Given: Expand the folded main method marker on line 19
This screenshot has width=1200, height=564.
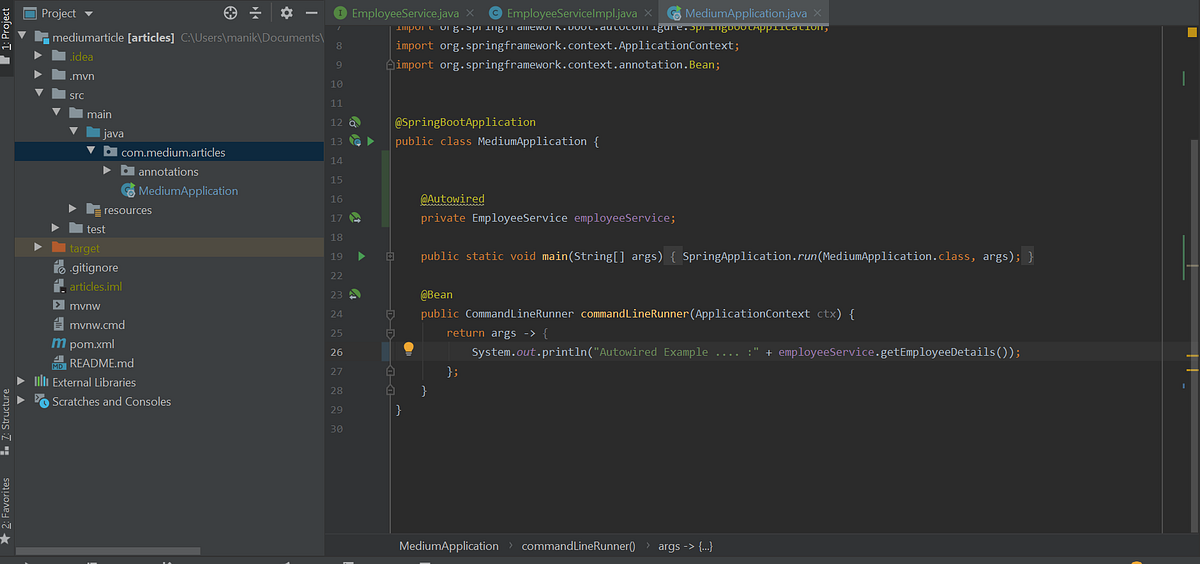Looking at the screenshot, I should [390, 256].
